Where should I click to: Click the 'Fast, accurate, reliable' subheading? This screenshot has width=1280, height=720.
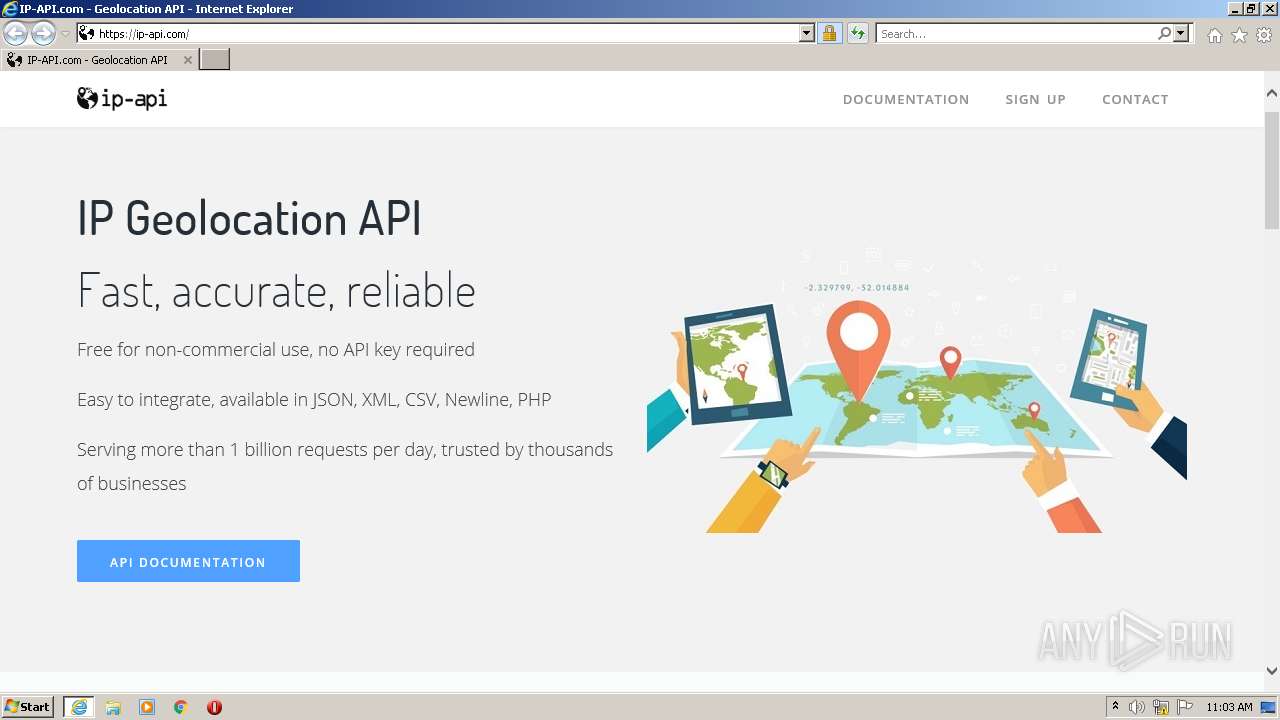pyautogui.click(x=276, y=291)
